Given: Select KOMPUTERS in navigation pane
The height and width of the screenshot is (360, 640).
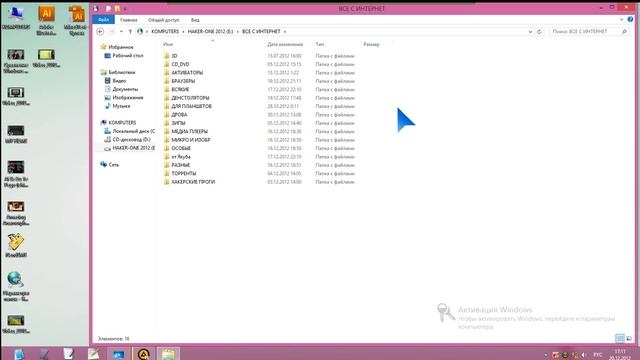Looking at the screenshot, I should pyautogui.click(x=122, y=122).
